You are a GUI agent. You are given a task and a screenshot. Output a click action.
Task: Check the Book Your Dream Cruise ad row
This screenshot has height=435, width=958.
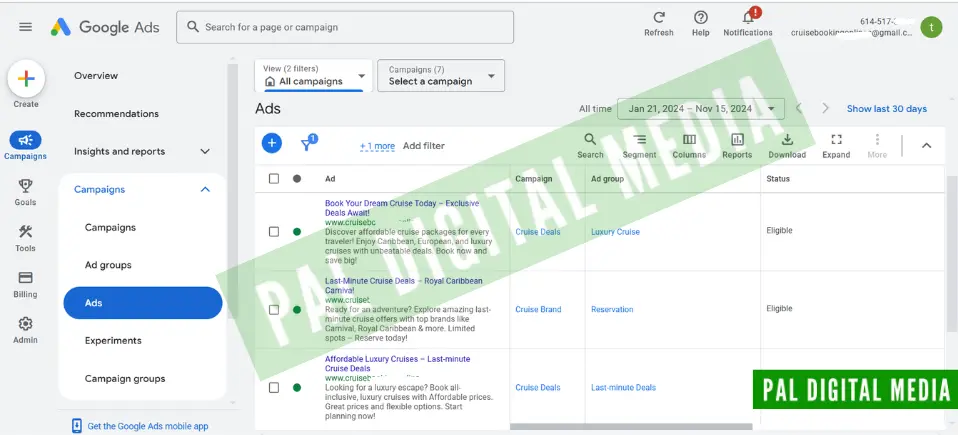(x=274, y=232)
